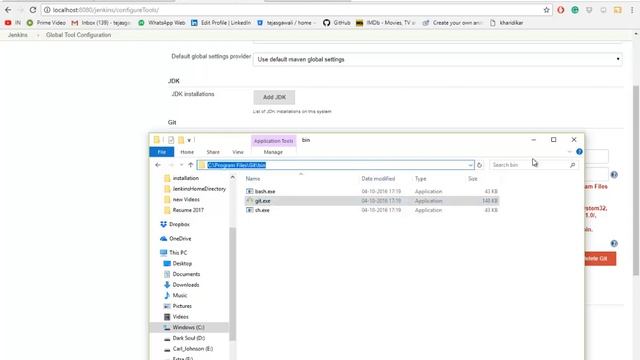Open the Opera extension icon in Chrome
The height and width of the screenshot is (360, 640).
[x=561, y=10]
